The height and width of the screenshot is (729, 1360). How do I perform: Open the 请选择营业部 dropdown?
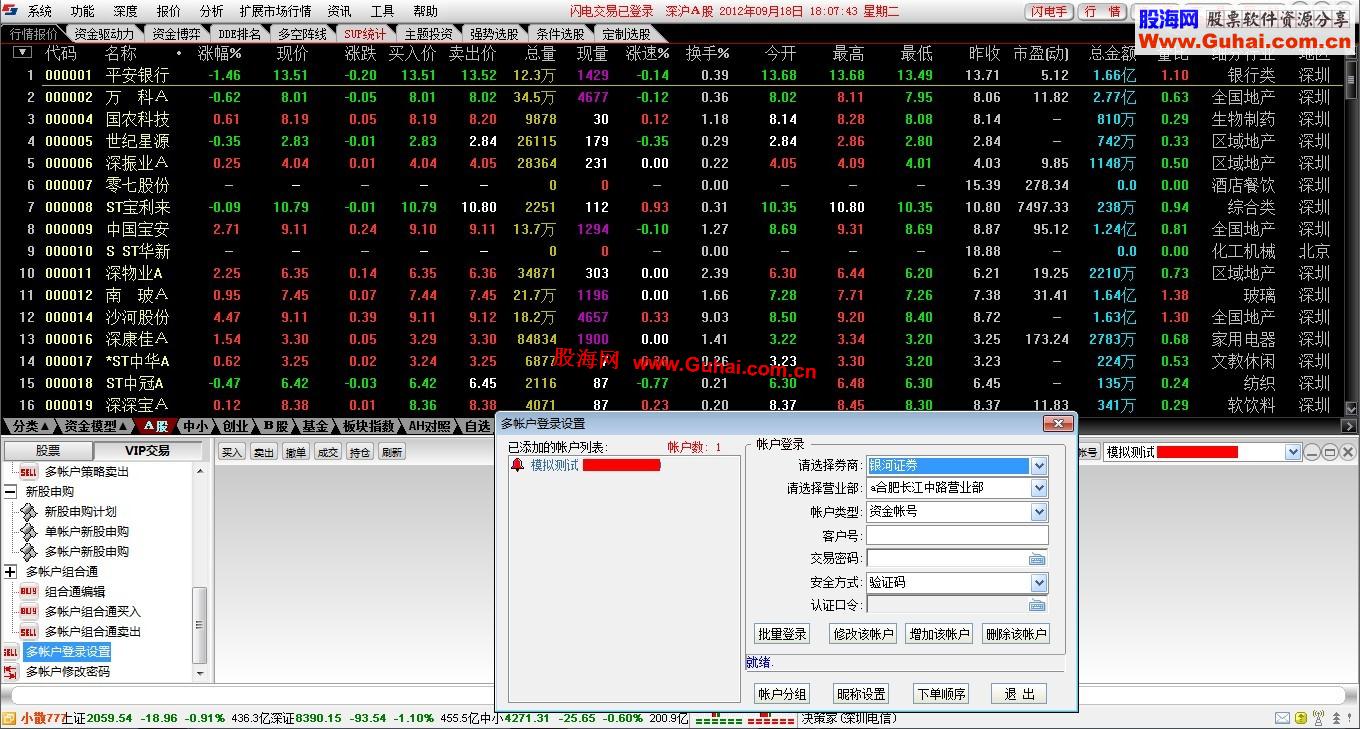point(1039,488)
